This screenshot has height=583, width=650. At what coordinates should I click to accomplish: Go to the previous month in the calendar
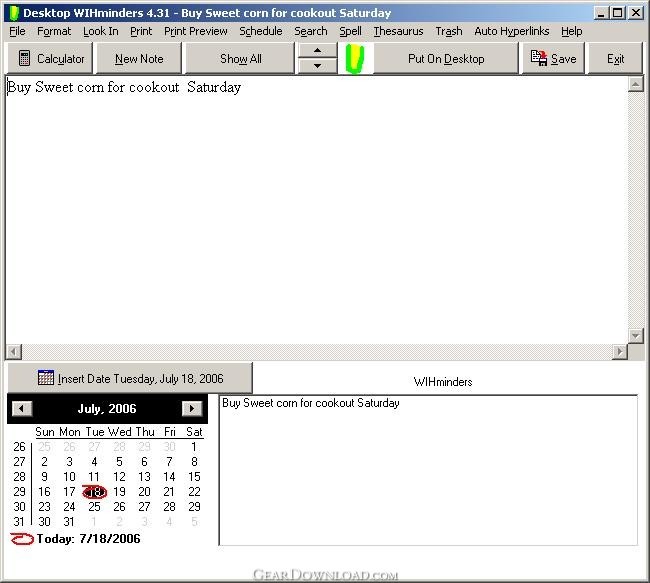[22, 408]
